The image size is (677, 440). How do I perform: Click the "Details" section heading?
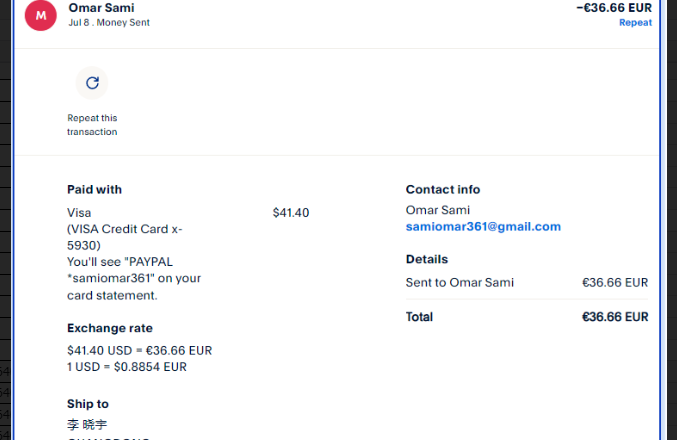coord(426,259)
